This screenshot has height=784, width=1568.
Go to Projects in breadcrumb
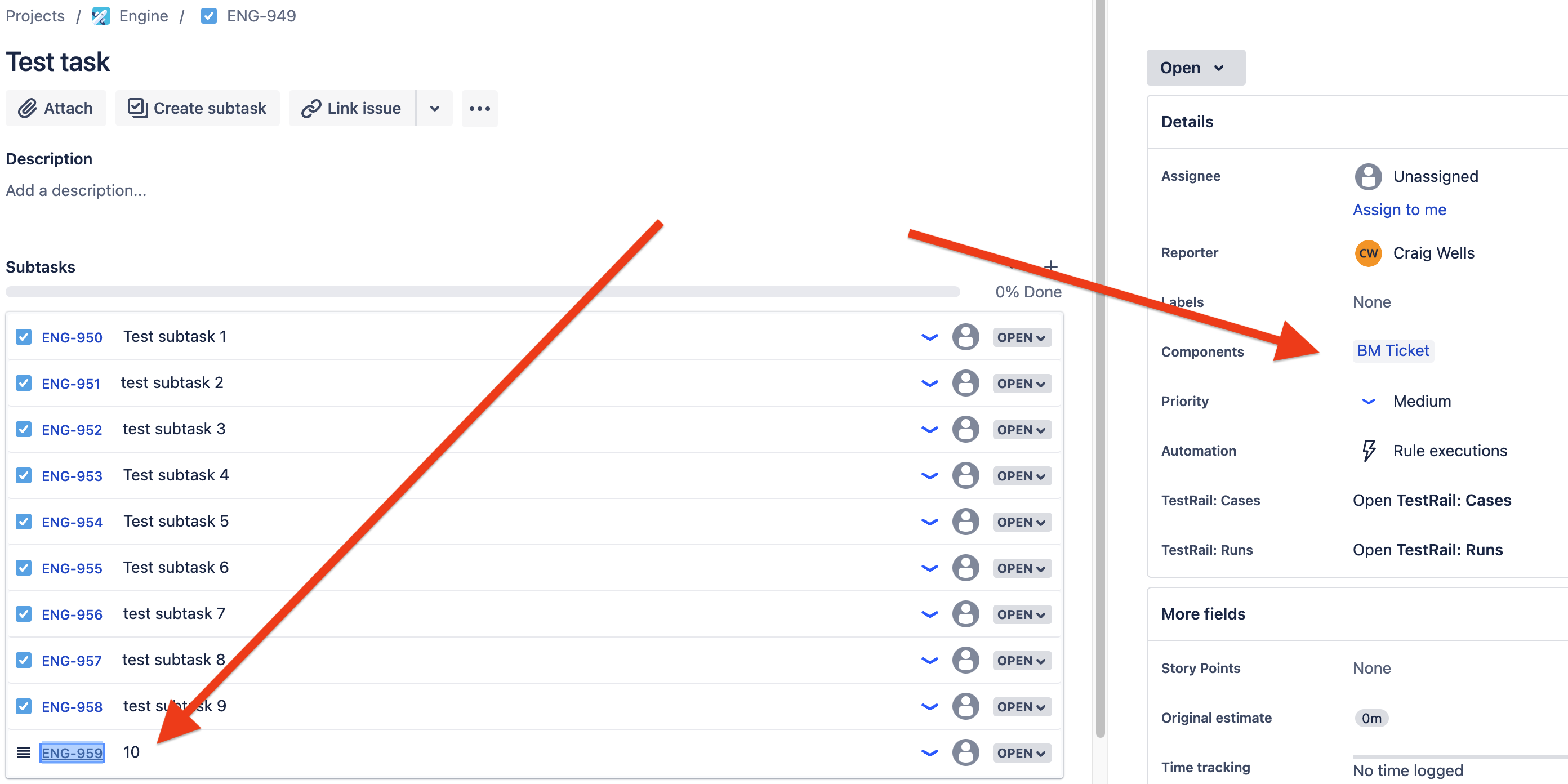point(35,16)
